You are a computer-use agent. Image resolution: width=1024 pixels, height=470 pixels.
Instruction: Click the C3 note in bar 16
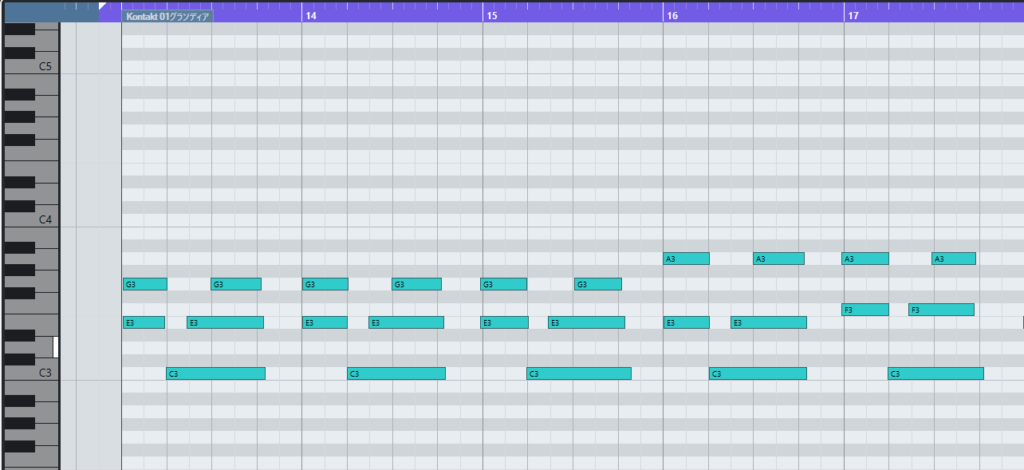coord(758,374)
